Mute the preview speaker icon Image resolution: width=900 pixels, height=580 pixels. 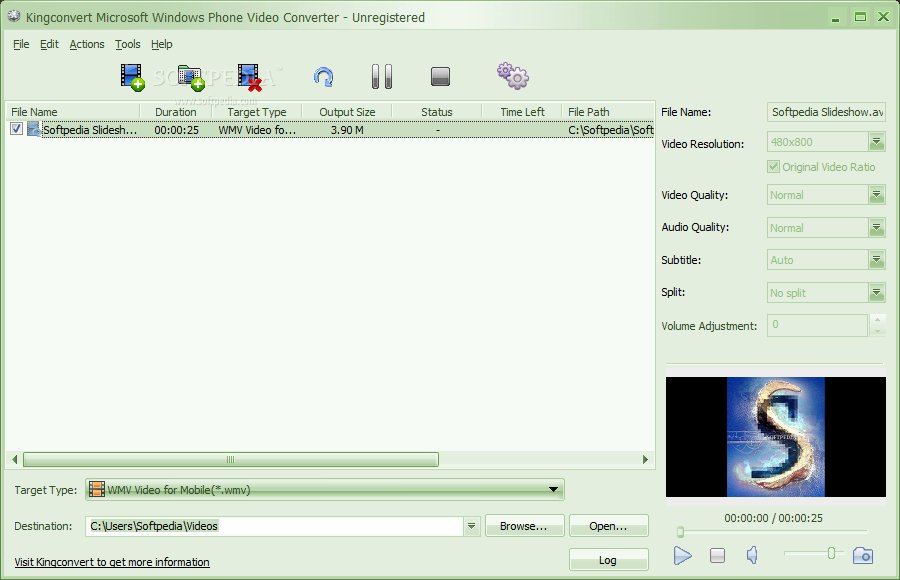point(752,555)
